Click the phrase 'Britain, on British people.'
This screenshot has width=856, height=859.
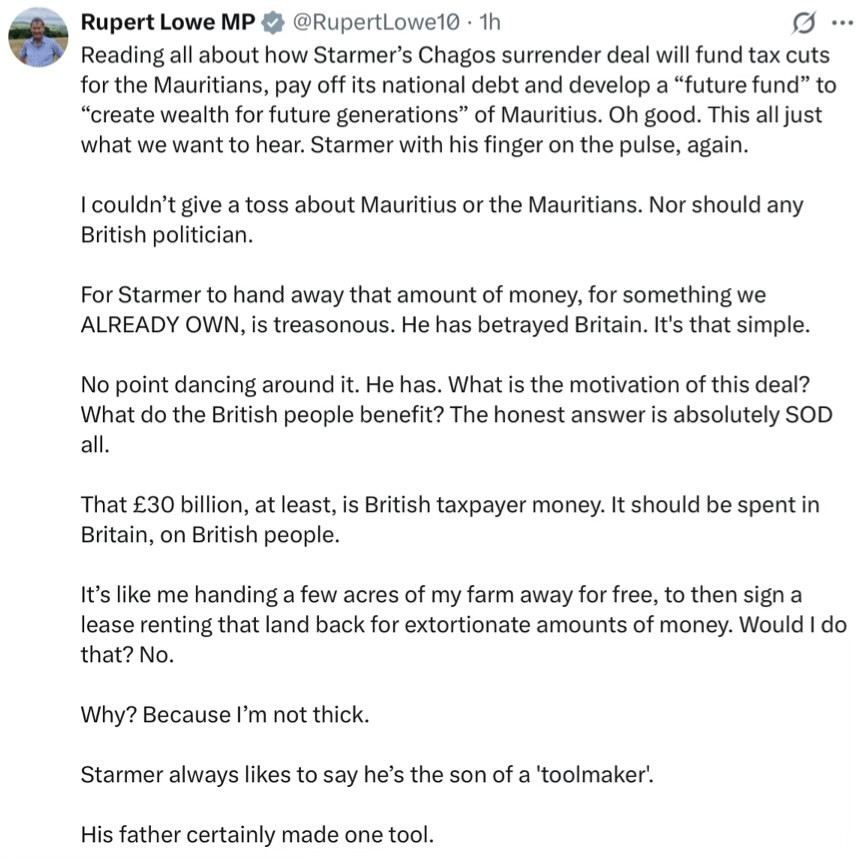point(210,535)
